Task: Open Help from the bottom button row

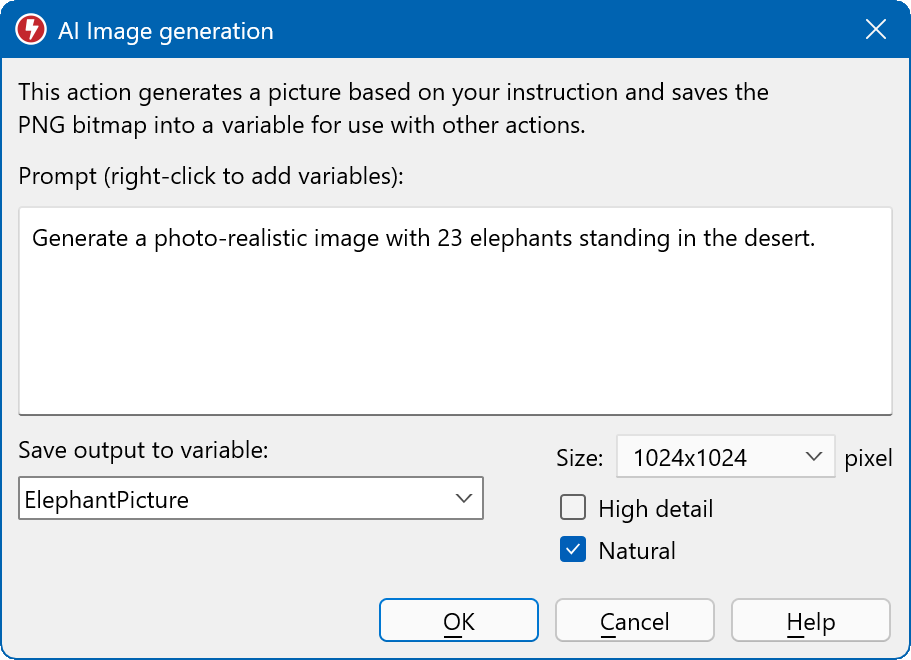Action: pos(810,620)
